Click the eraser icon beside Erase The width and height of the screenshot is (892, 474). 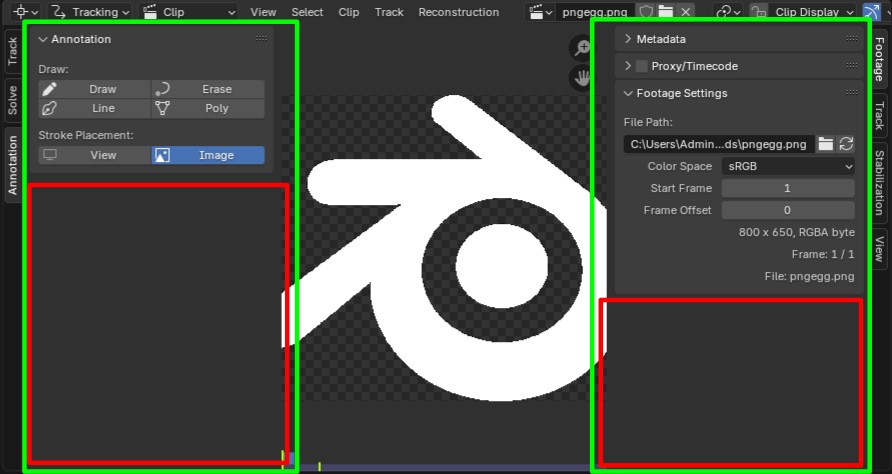[163, 89]
